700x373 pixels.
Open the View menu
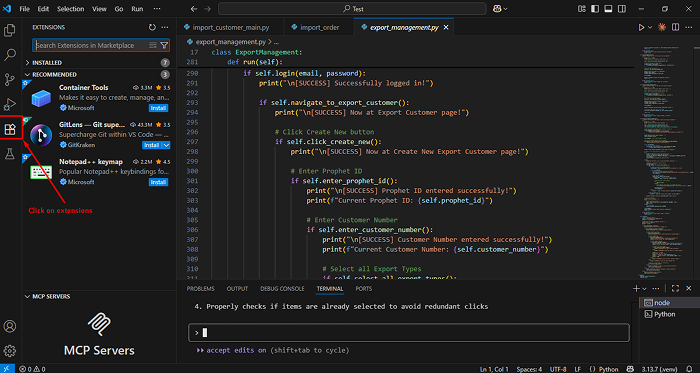(x=100, y=9)
